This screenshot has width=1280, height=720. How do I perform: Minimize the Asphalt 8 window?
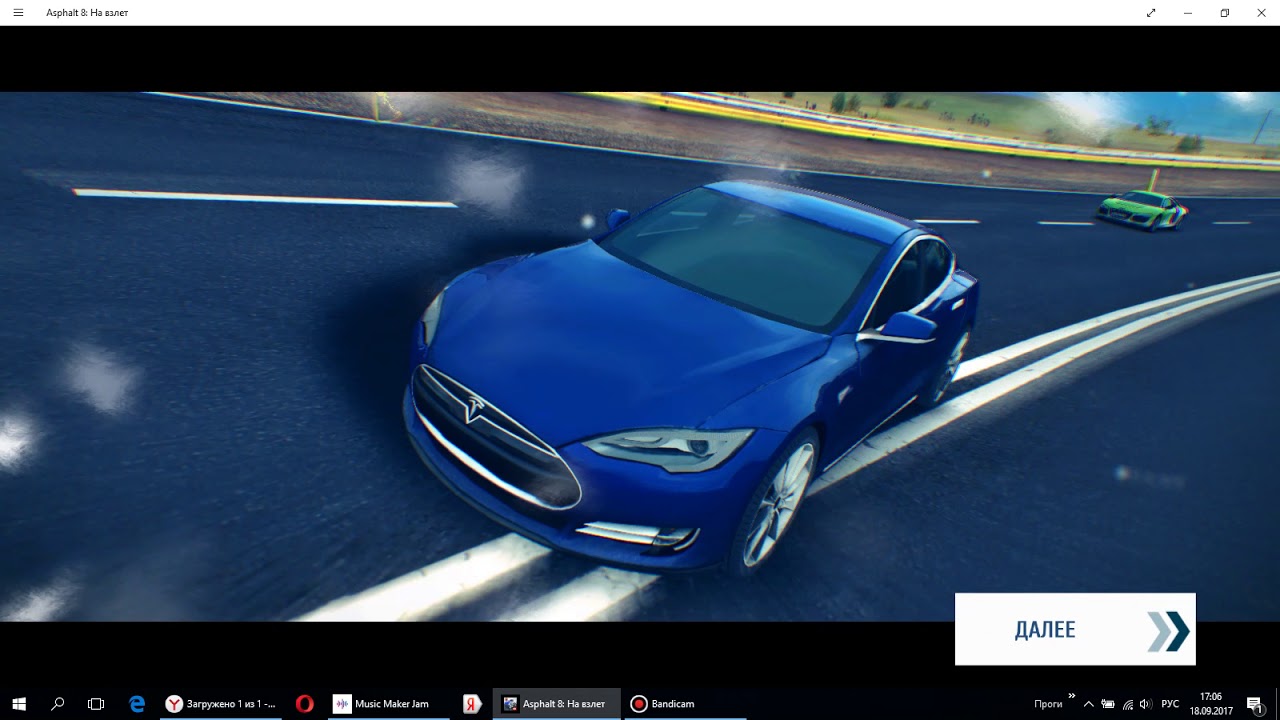tap(1188, 13)
